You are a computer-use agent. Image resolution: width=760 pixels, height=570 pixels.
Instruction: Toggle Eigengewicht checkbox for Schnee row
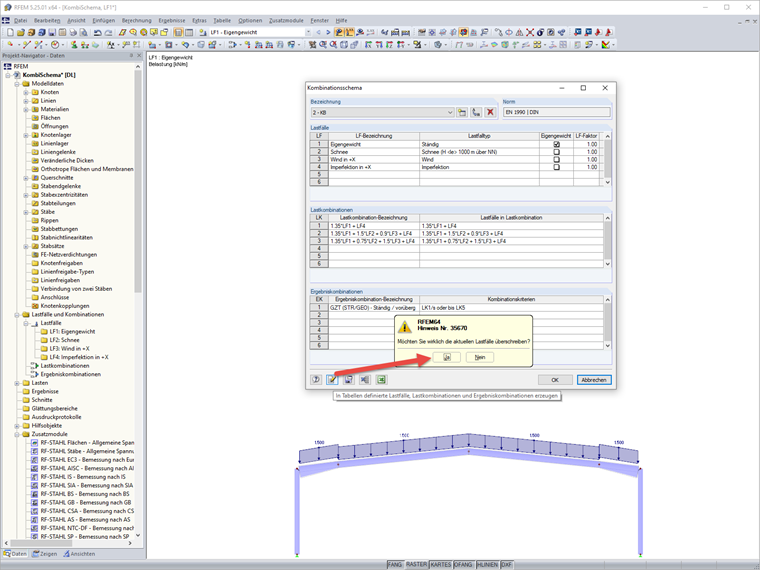[556, 152]
